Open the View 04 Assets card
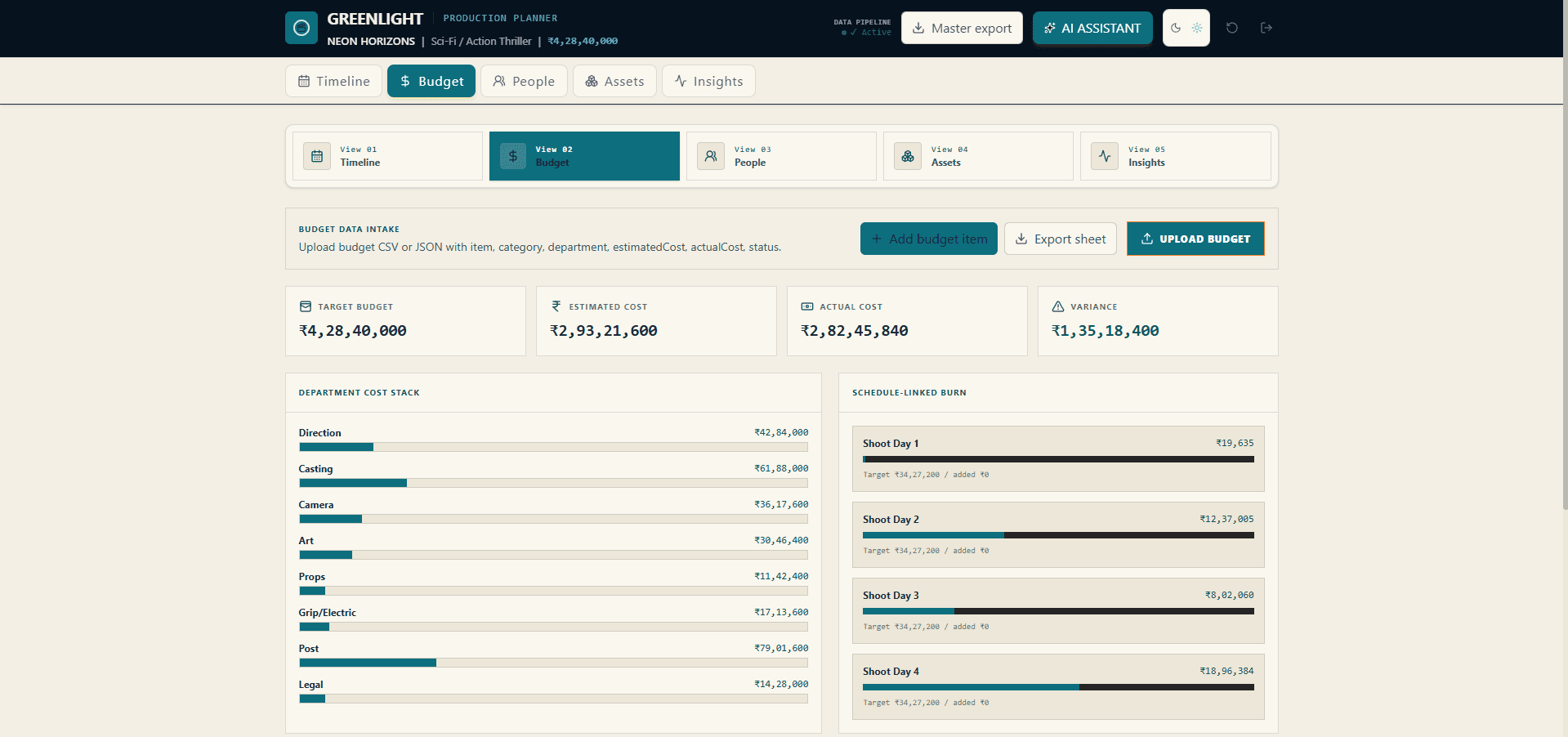The width and height of the screenshot is (1568, 737). (978, 156)
